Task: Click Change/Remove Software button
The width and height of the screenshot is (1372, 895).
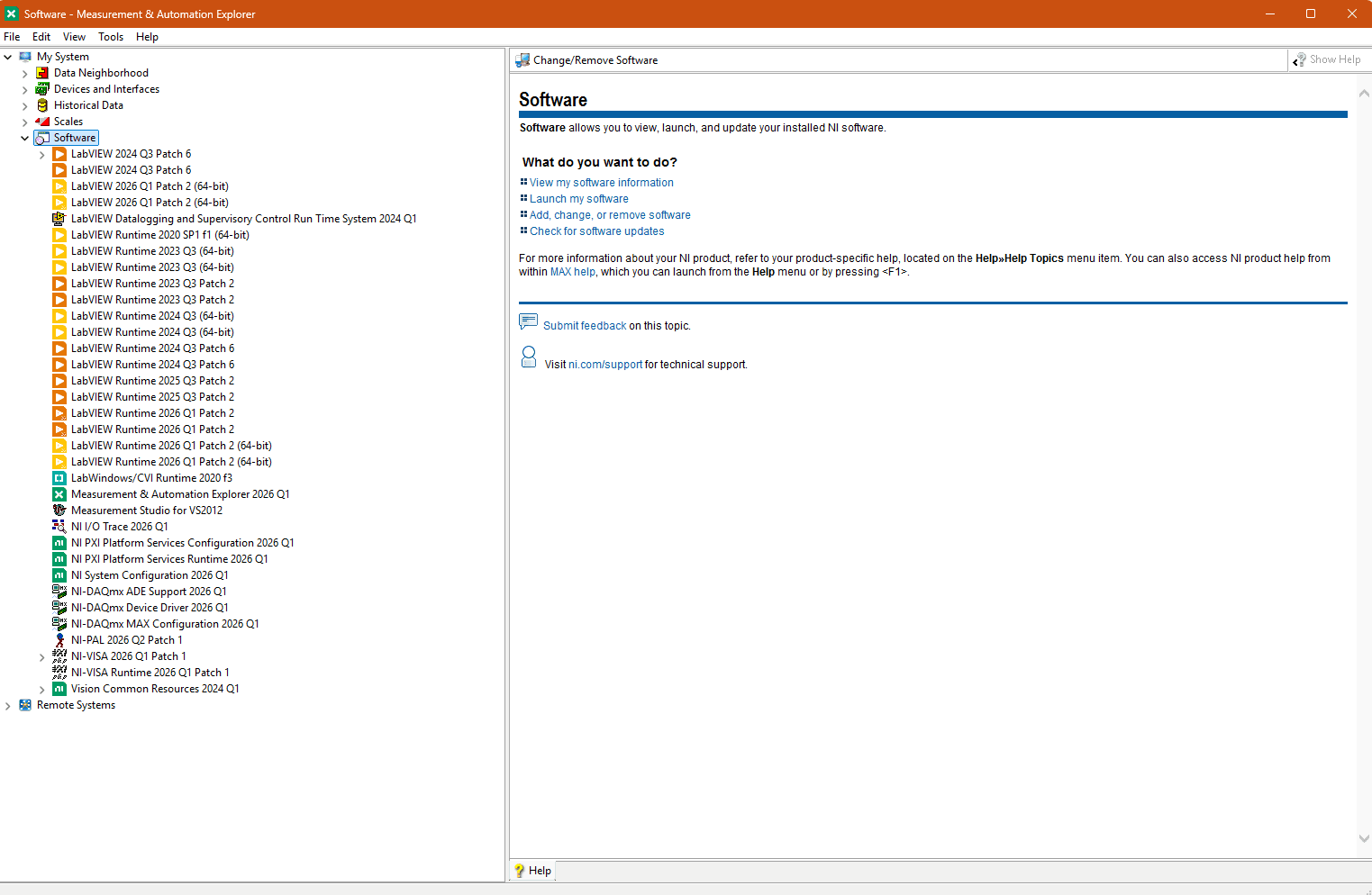Action: pyautogui.click(x=586, y=60)
